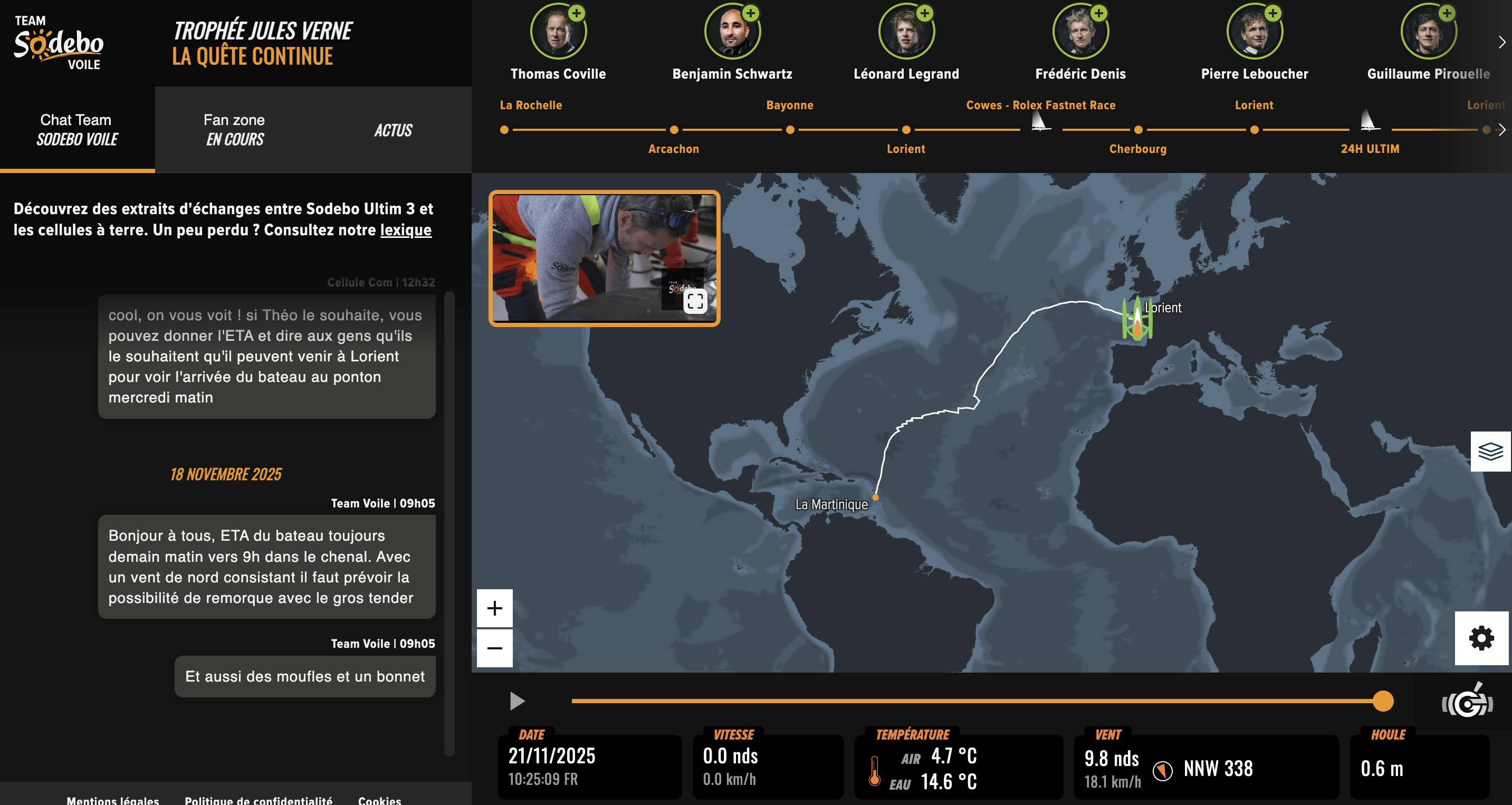Open Politique de confidentialité link
The width and height of the screenshot is (1512, 805).
[259, 800]
